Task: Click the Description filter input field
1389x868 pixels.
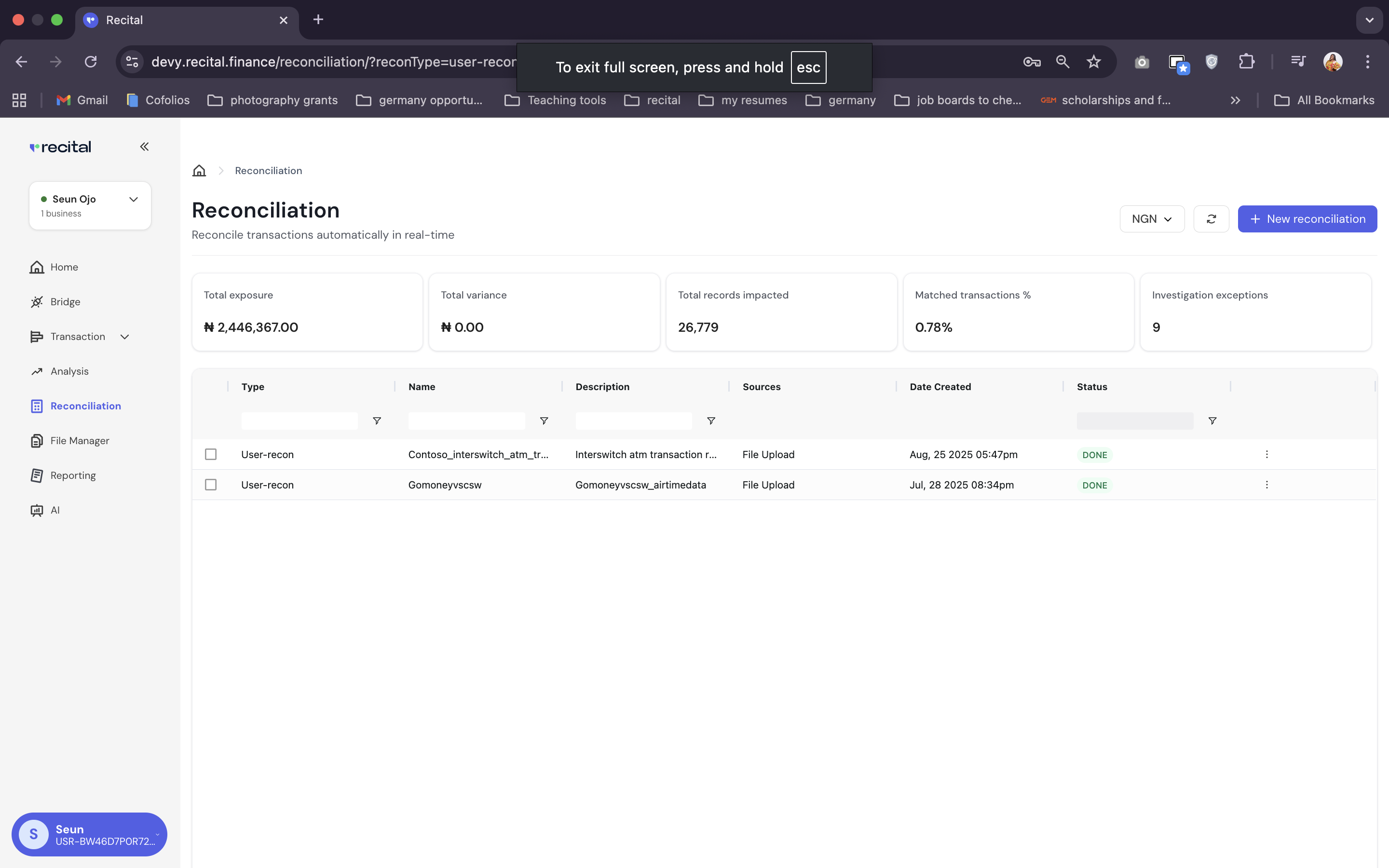Action: 633,421
